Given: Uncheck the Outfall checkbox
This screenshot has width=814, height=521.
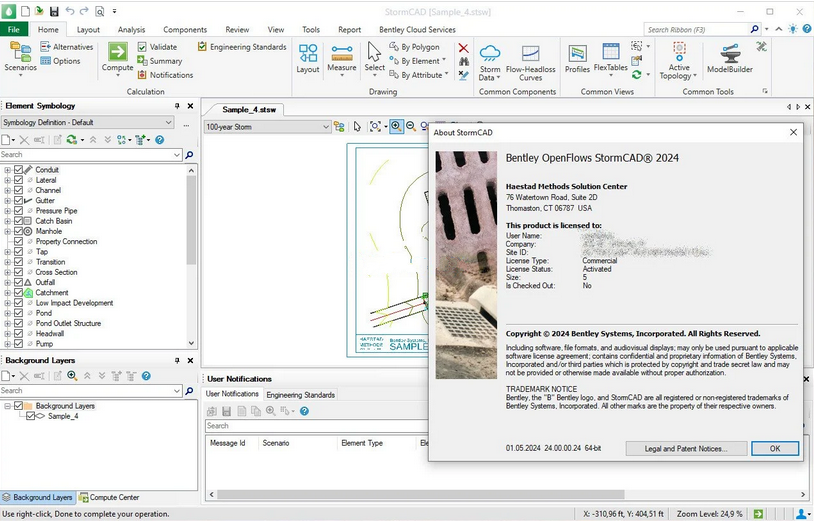Looking at the screenshot, I should pos(19,282).
